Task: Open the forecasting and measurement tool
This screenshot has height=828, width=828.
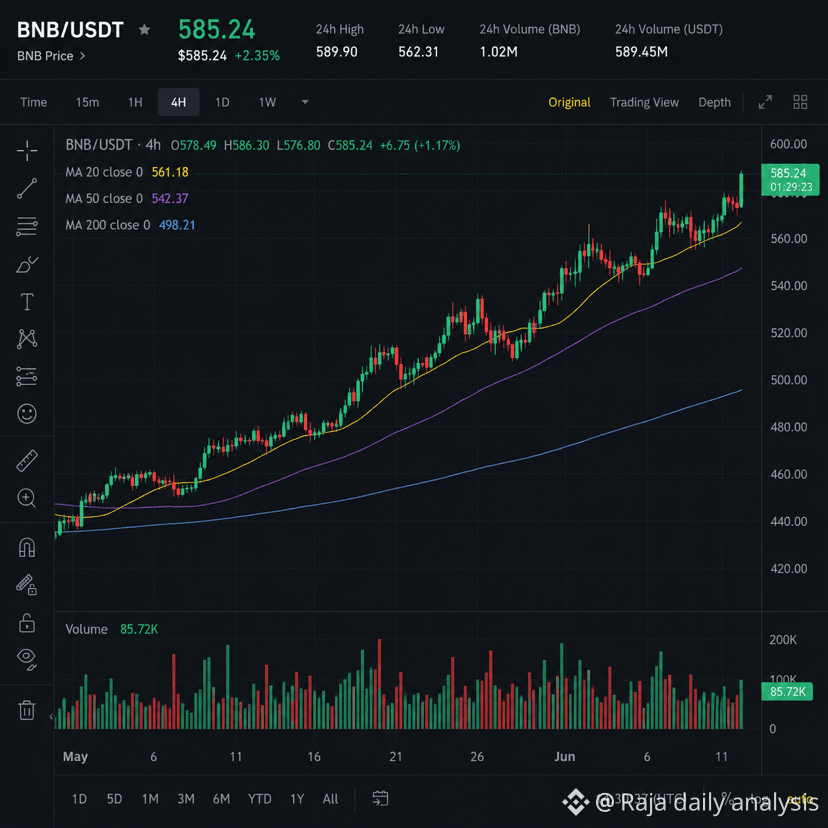Action: 27,377
